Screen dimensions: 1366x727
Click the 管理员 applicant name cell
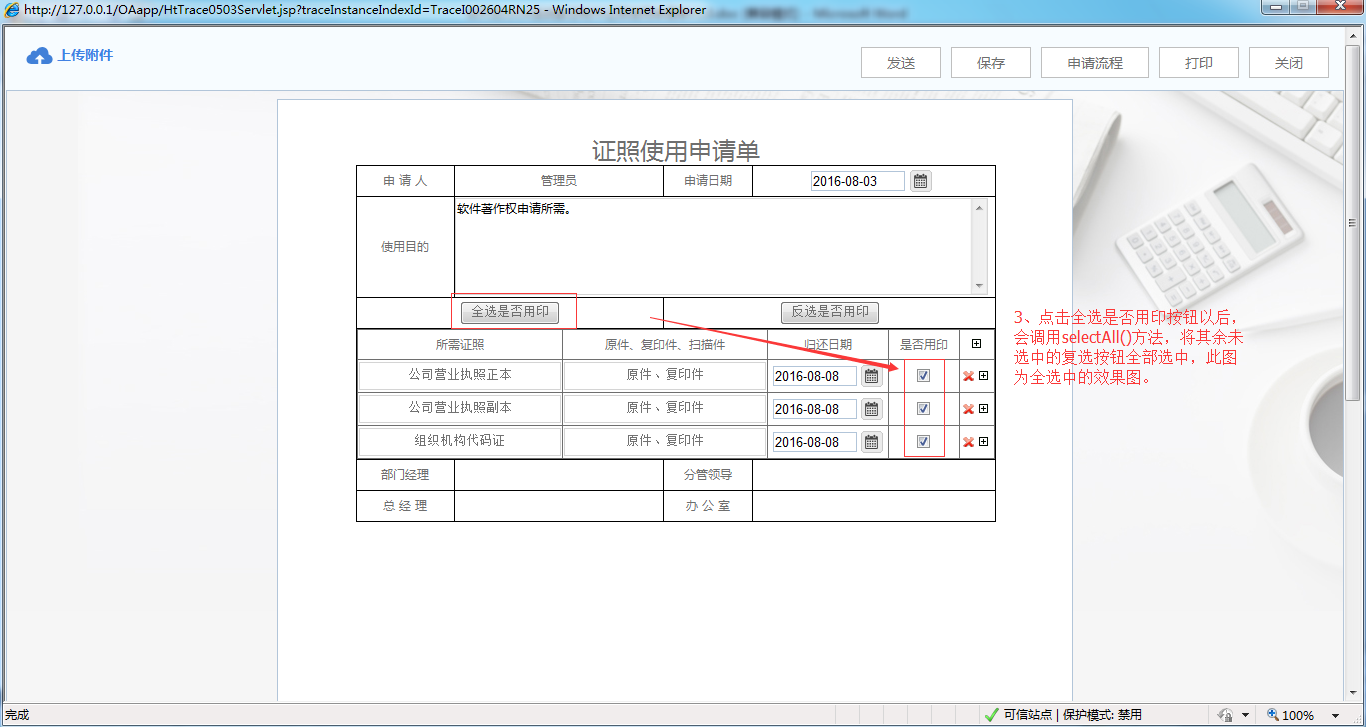coord(559,181)
